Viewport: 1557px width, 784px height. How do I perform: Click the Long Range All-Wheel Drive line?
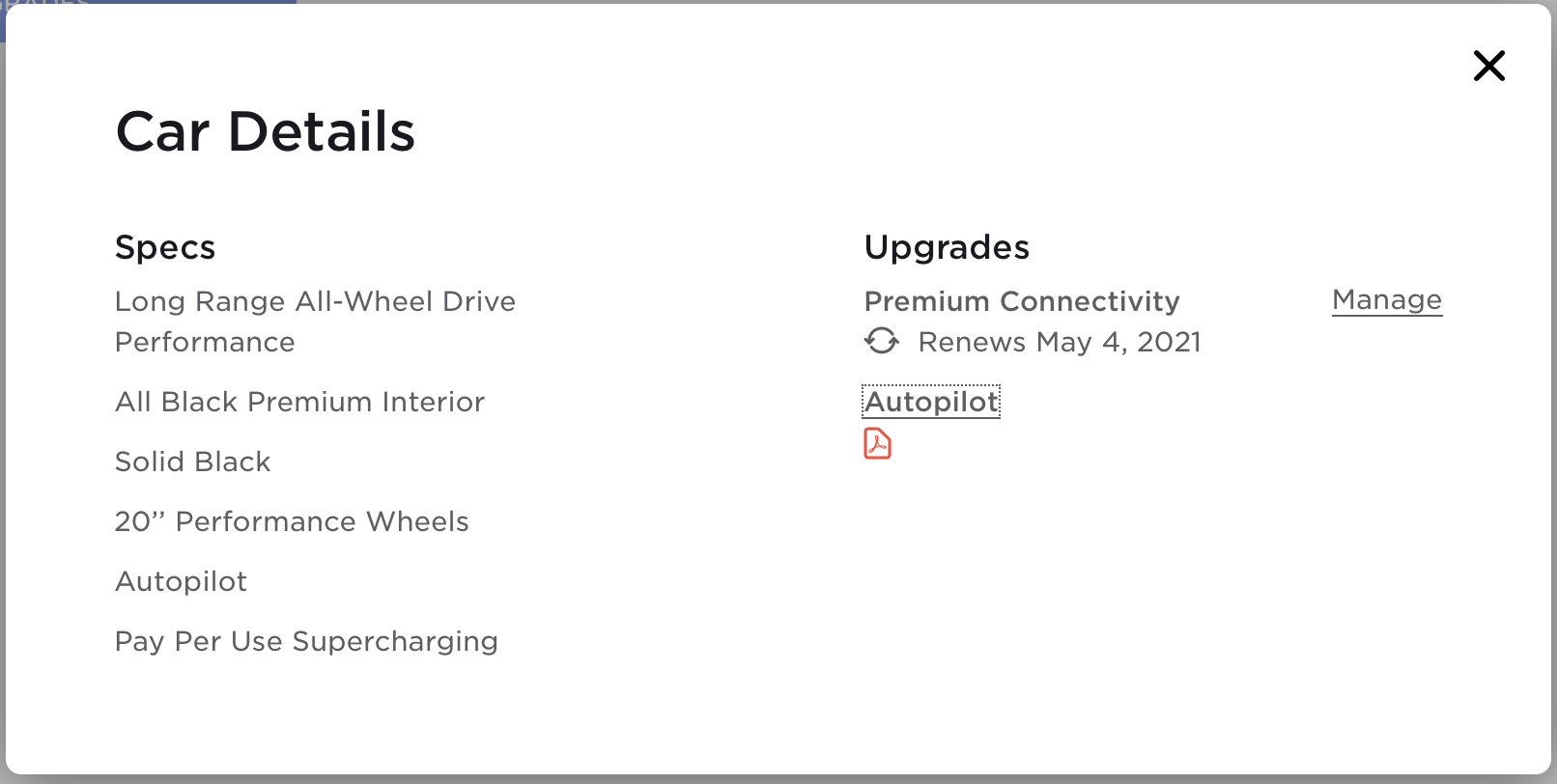315,301
